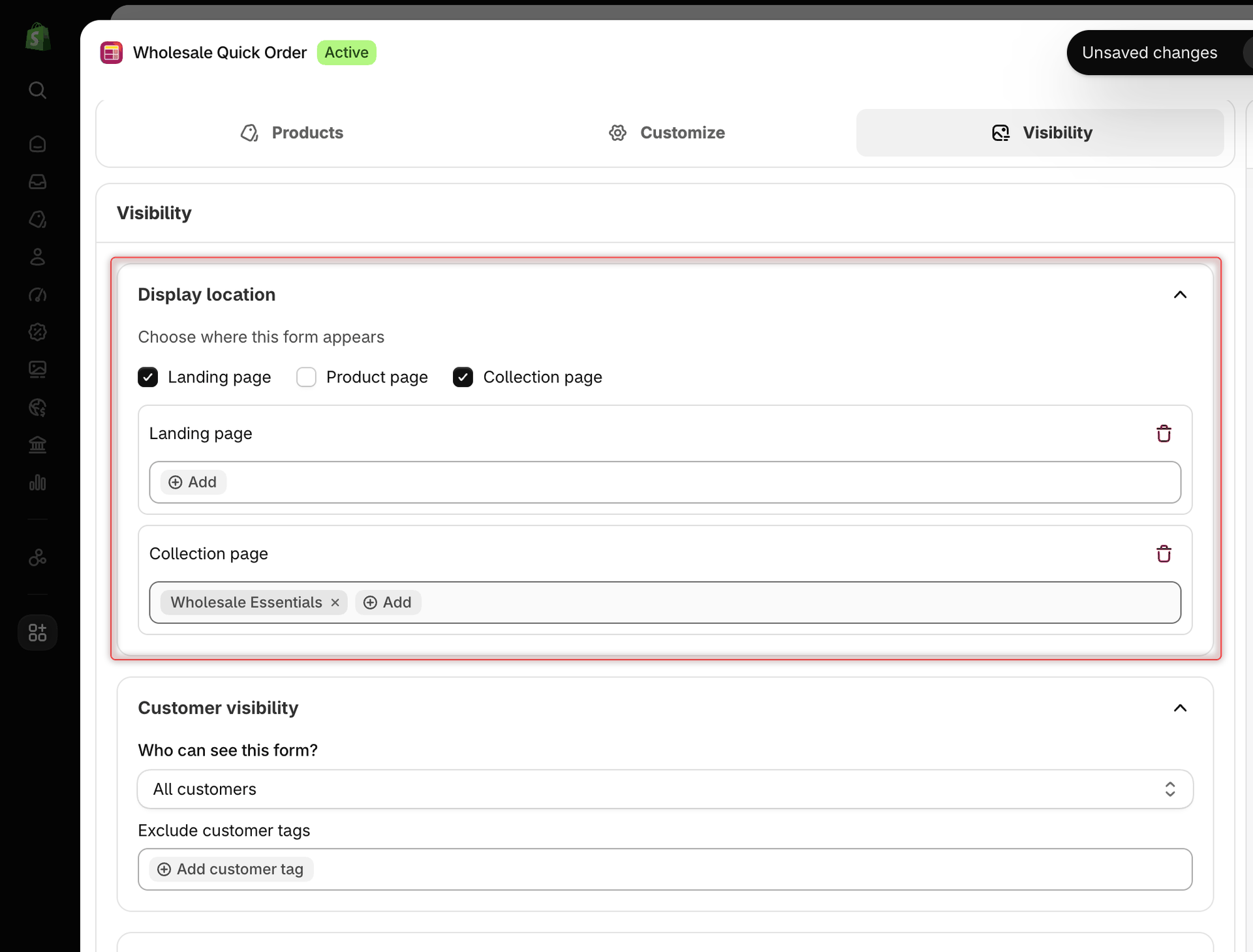Click Add customer tag field

tap(231, 869)
